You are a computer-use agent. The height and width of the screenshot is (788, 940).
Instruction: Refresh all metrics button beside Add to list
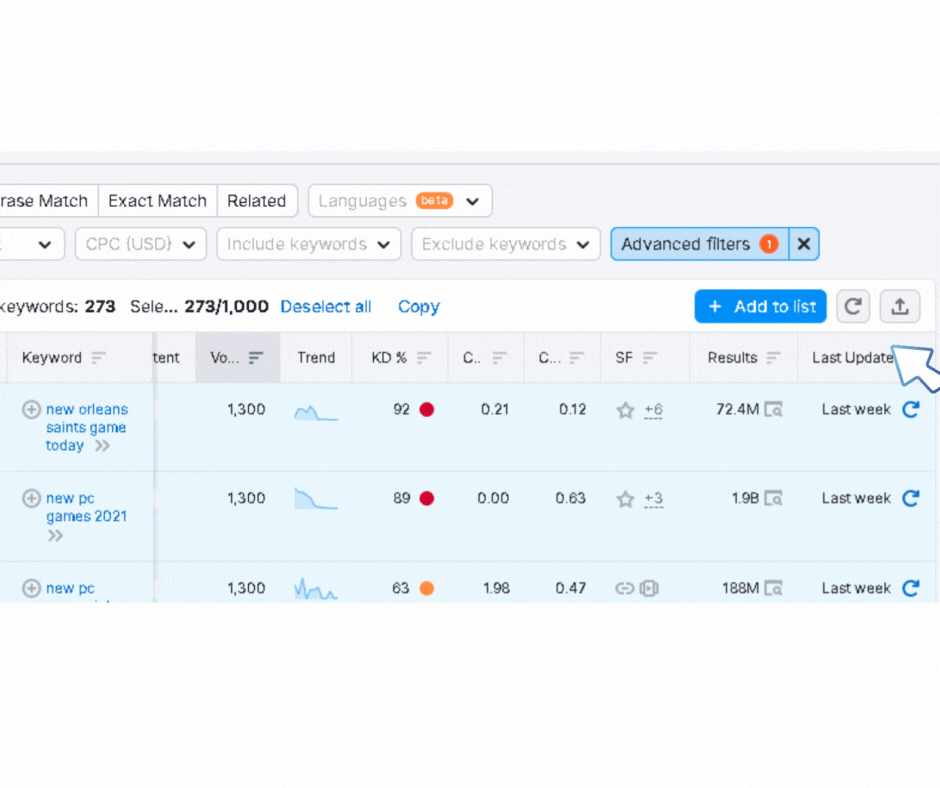pos(853,306)
